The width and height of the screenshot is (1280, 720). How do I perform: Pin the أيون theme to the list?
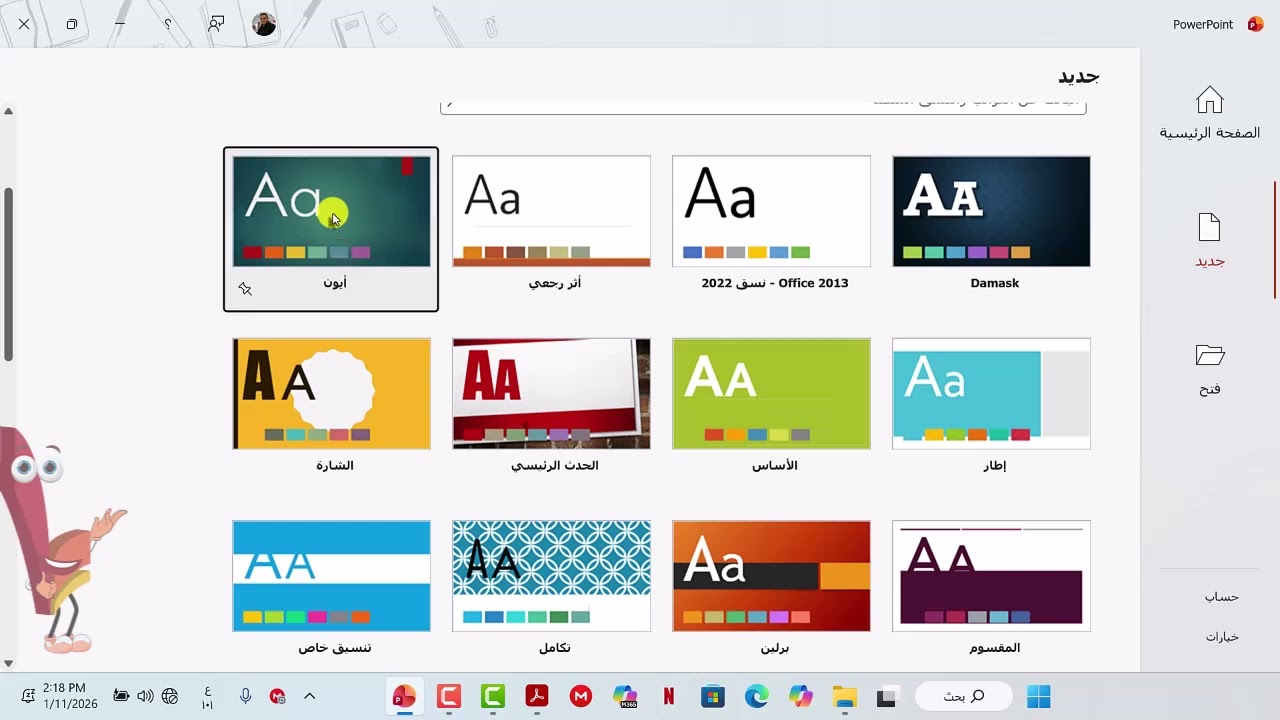coord(245,289)
